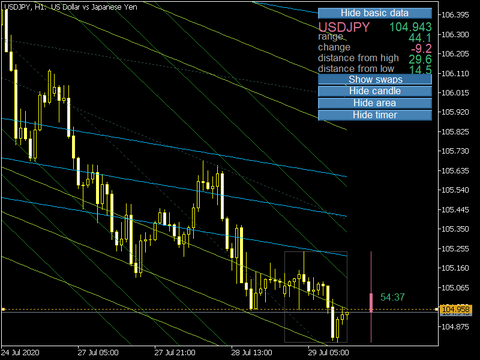This screenshot has width=480, height=360.
Task: Click the Hide candle button
Action: 375,91
